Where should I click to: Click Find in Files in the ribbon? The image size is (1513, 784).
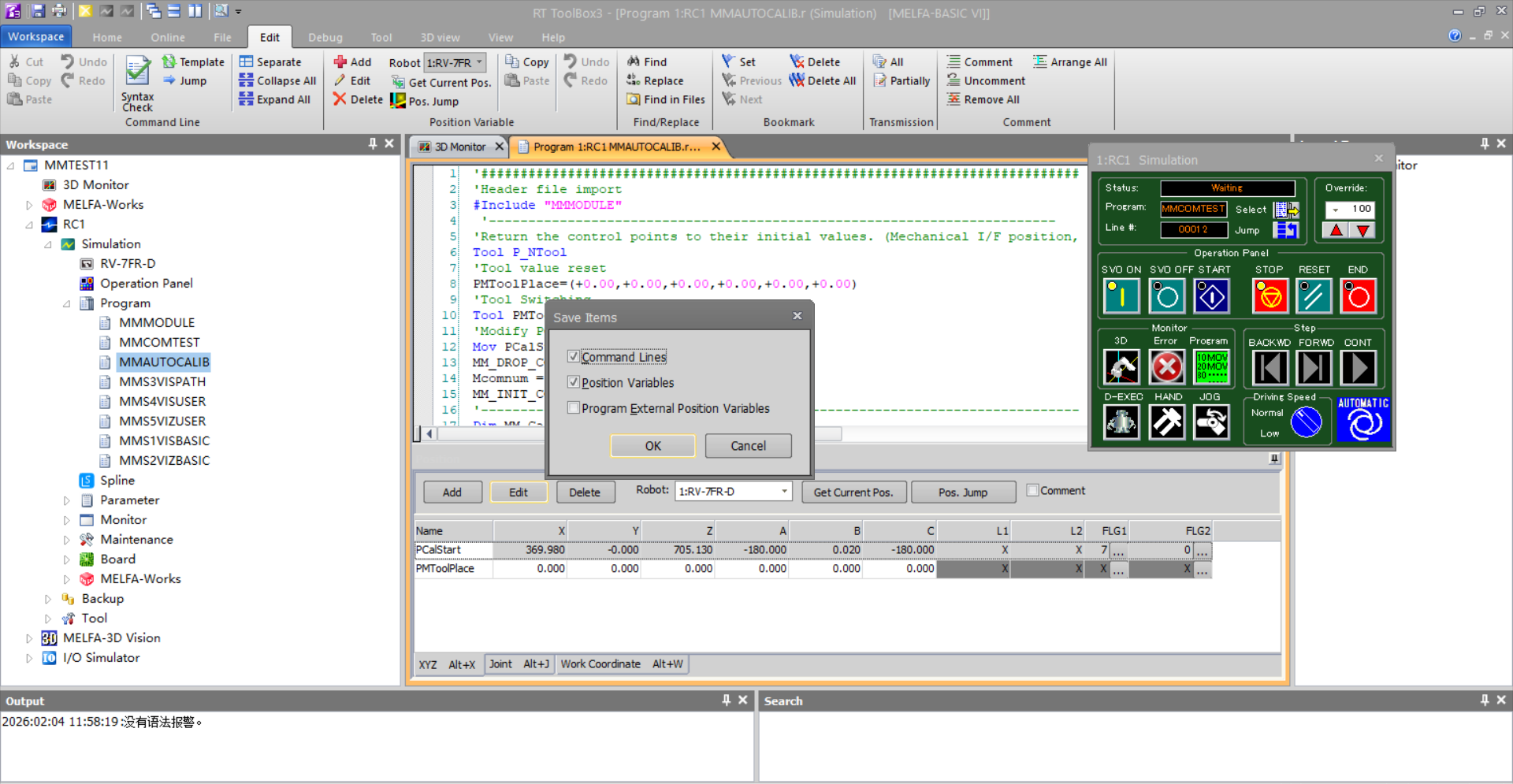[666, 99]
